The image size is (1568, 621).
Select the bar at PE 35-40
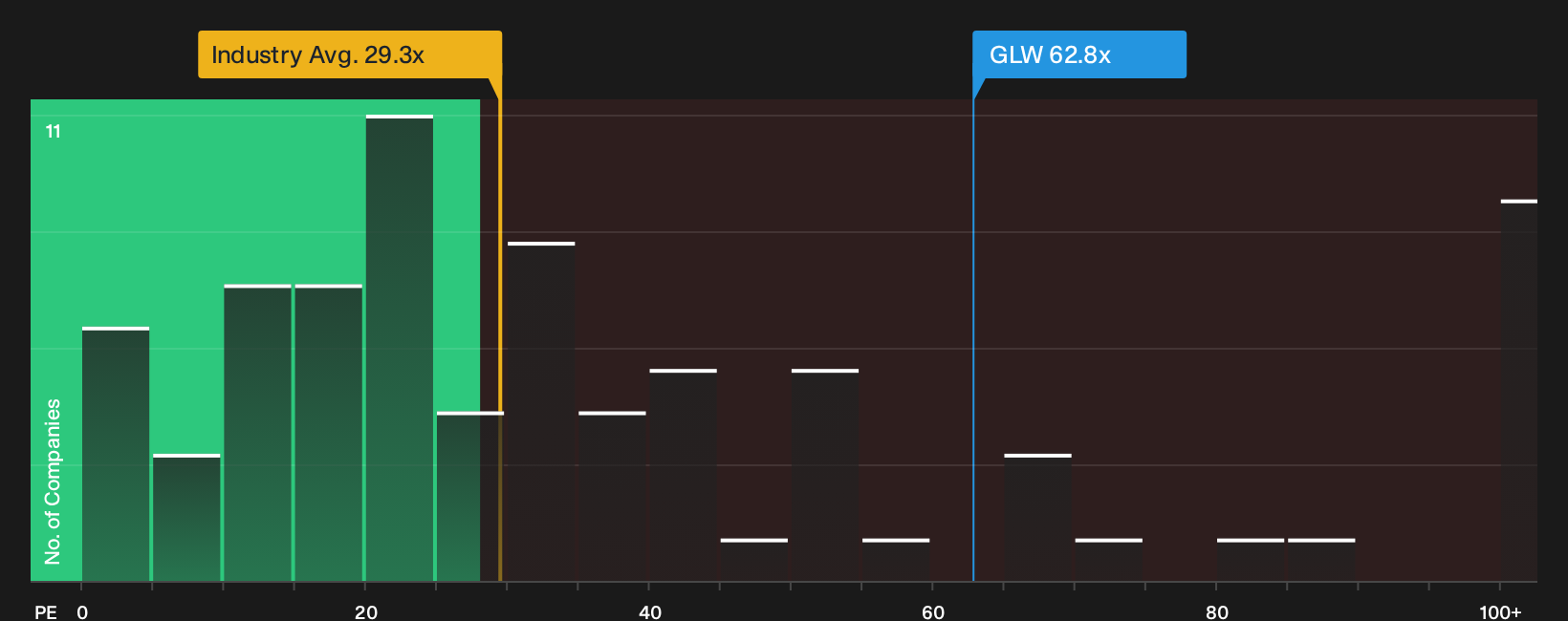coord(612,497)
